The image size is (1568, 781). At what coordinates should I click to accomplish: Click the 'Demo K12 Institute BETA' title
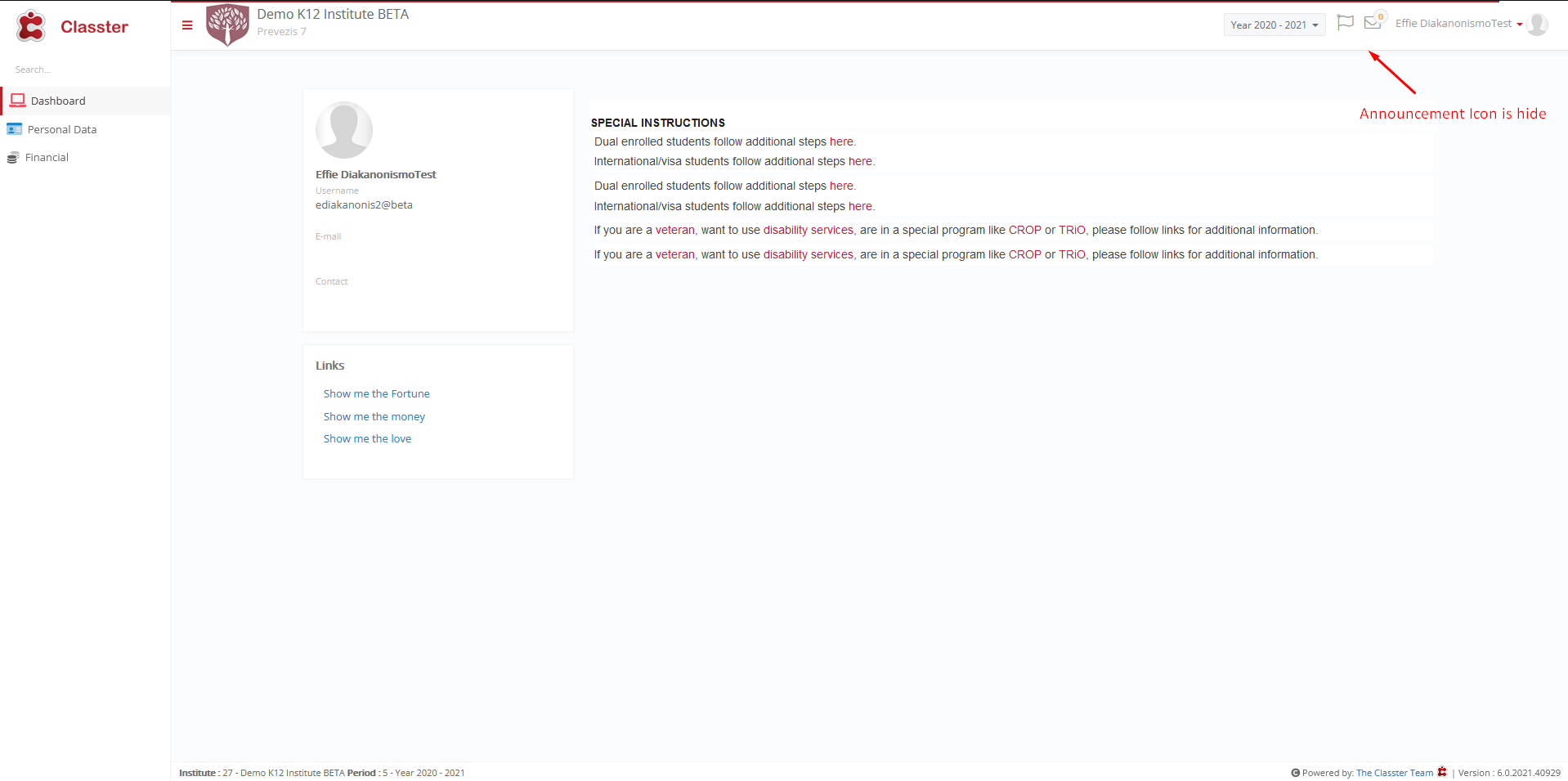pyautogui.click(x=333, y=14)
